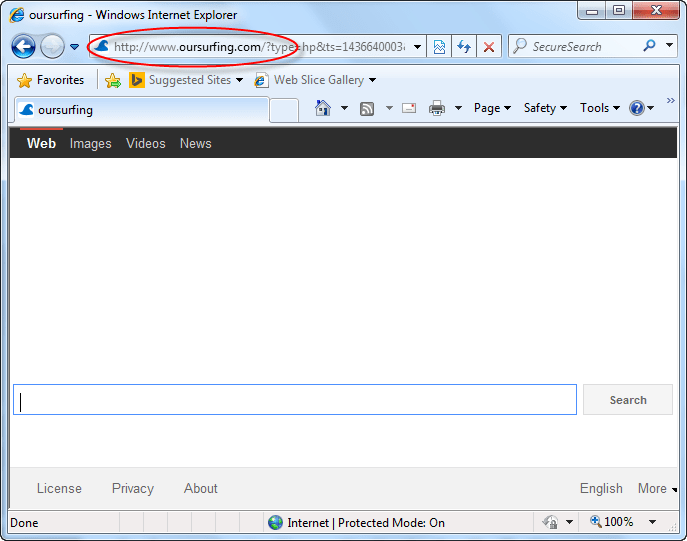Click the Search button
This screenshot has height=541, width=687.
tap(628, 400)
